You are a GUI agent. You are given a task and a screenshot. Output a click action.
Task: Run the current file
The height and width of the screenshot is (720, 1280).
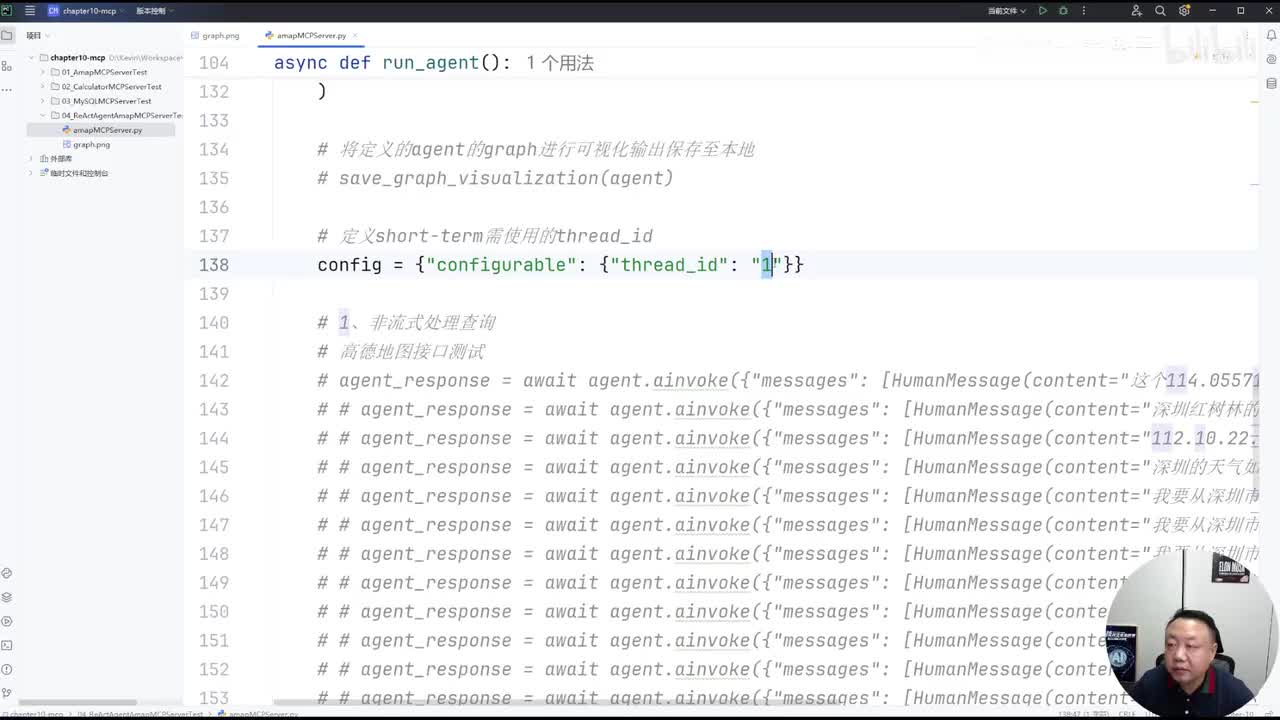[x=1042, y=11]
